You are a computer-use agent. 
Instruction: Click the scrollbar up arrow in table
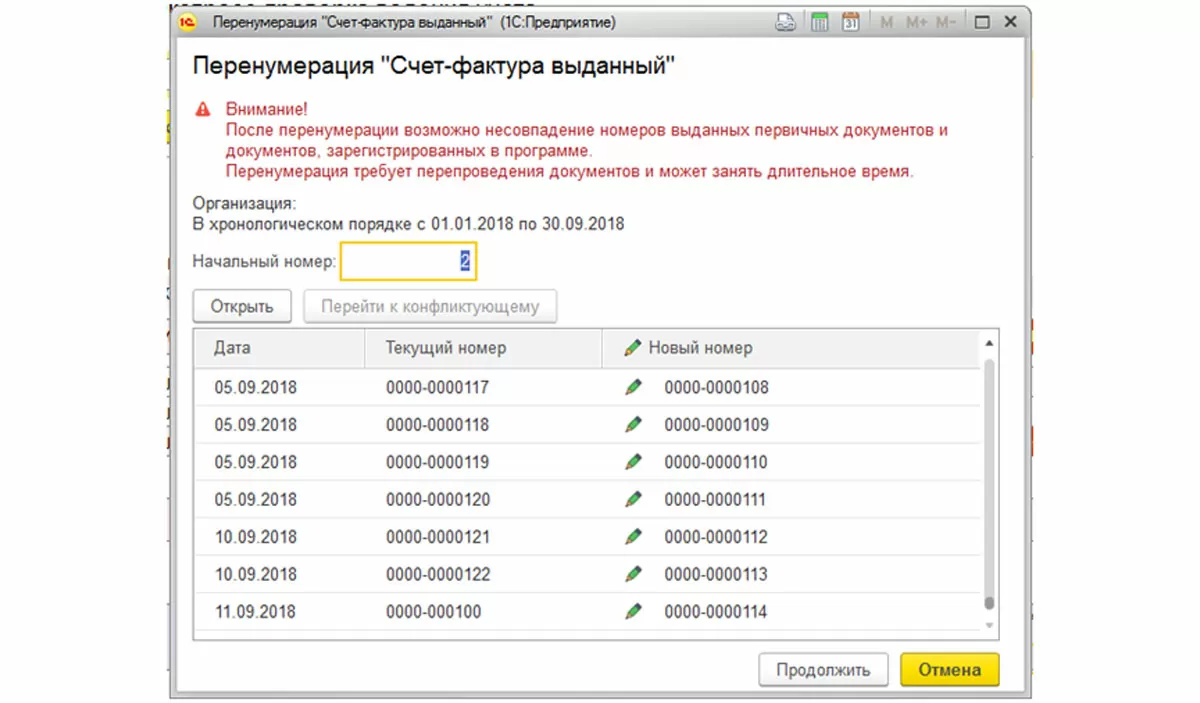coord(990,343)
